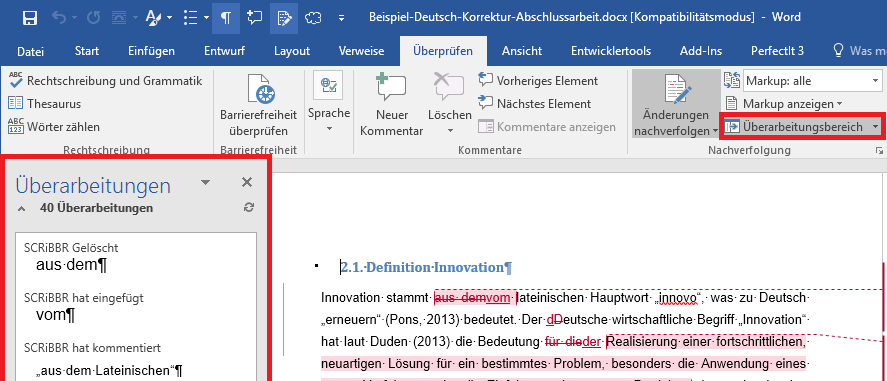Viewport: 887px width, 381px height.
Task: Undo the last action
Action: point(59,18)
